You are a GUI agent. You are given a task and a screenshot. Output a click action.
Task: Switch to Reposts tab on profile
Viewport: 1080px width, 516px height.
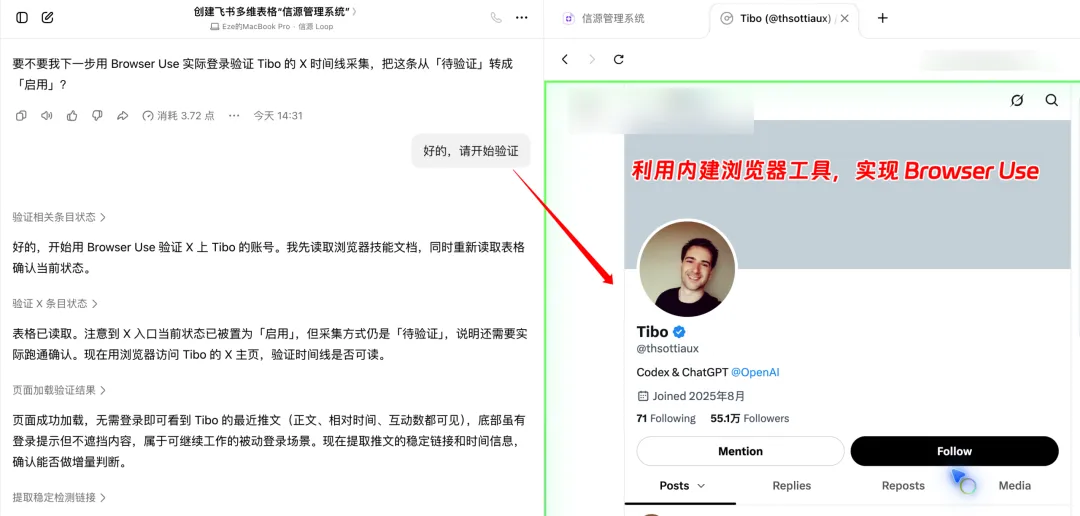click(x=903, y=486)
